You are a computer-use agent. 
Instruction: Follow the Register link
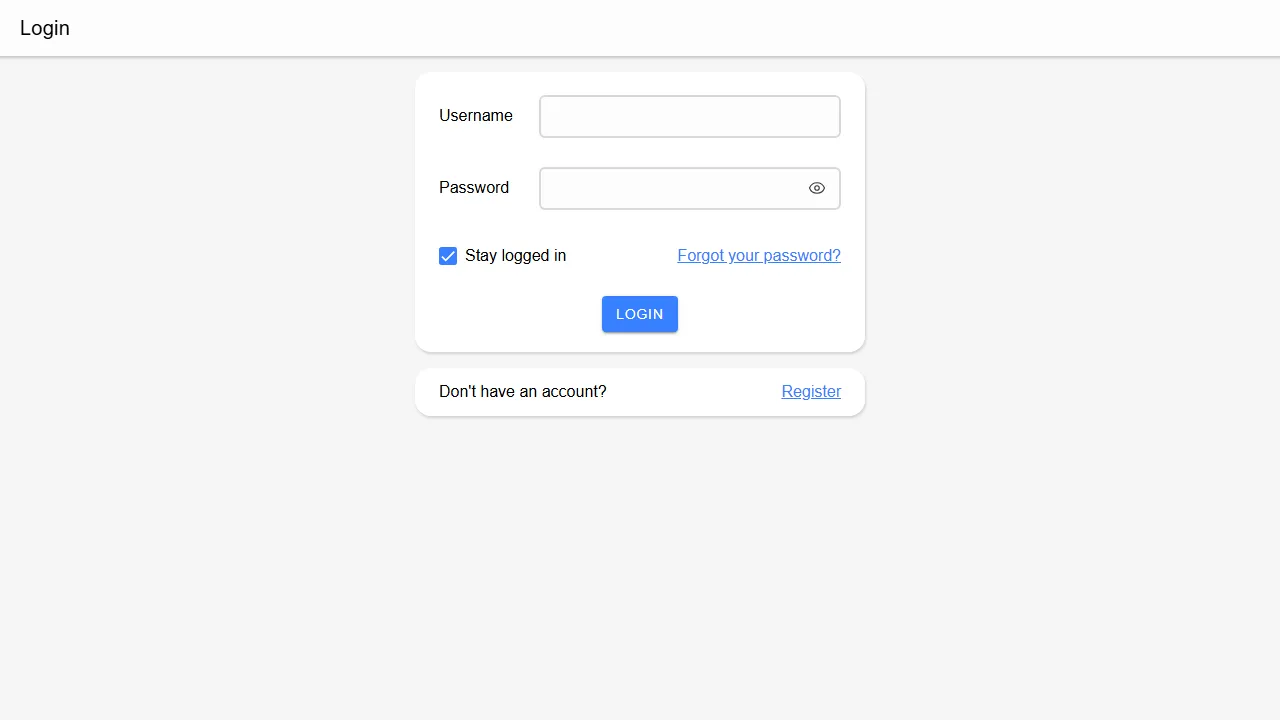click(811, 392)
